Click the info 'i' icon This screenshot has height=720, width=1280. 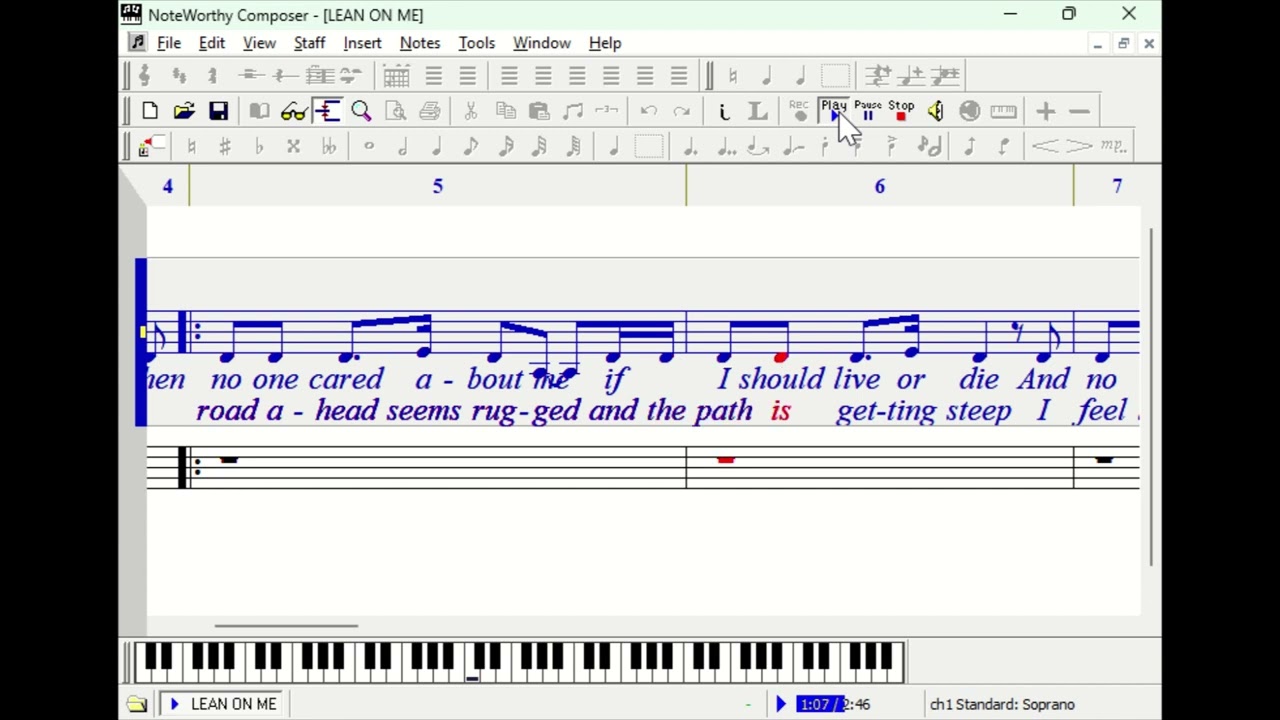click(724, 111)
